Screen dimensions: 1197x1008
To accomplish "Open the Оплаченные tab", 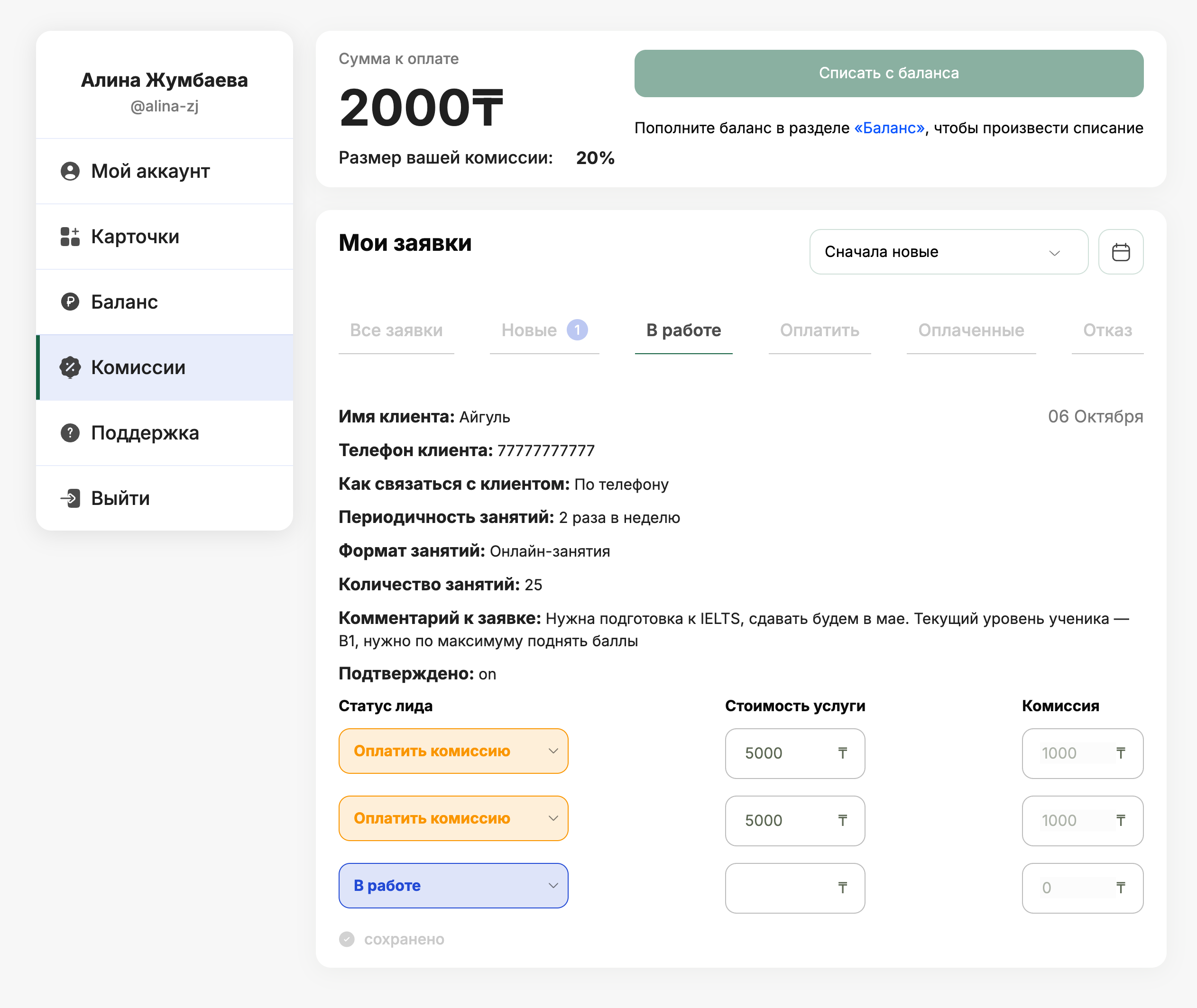I will click(x=971, y=330).
